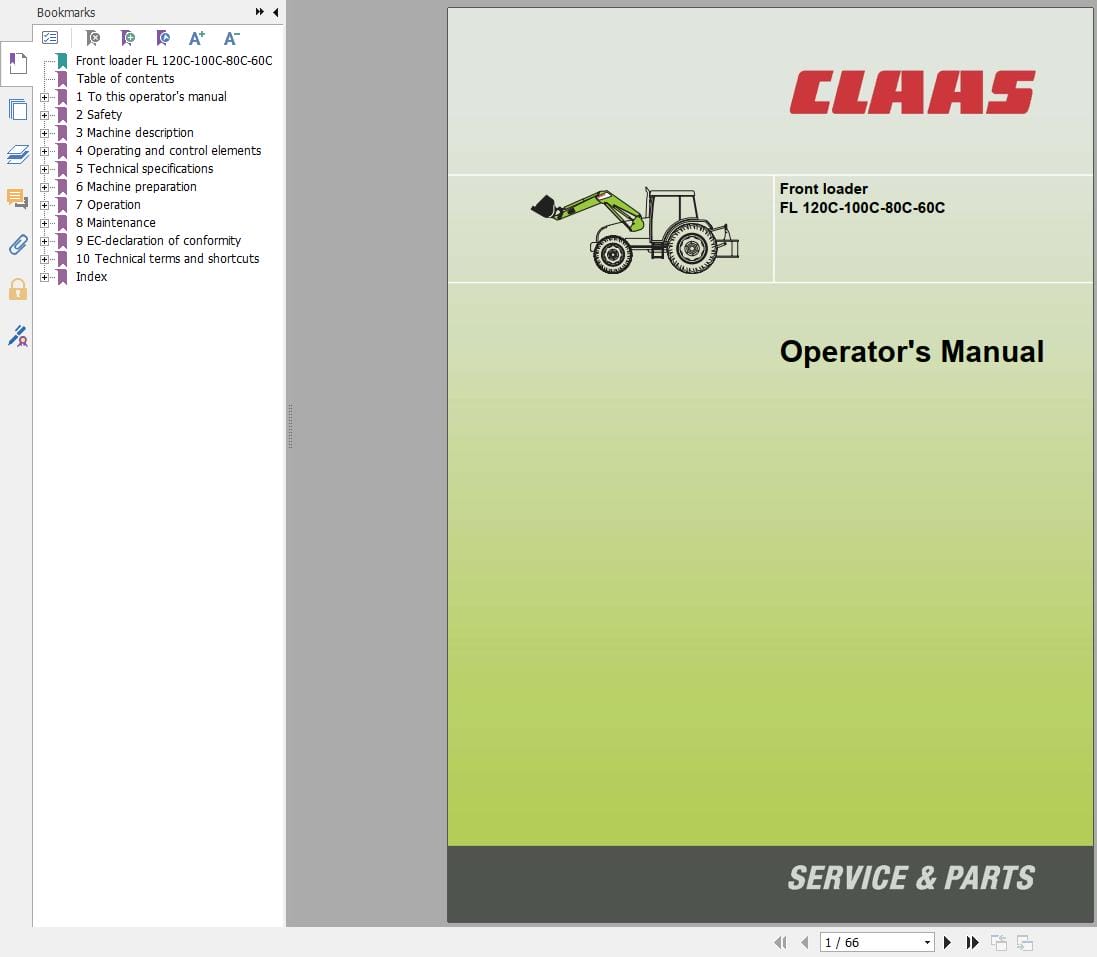The height and width of the screenshot is (957, 1097).
Task: Click 'FL 120C-100C-80C-60C' text on cover page
Action: click(862, 208)
